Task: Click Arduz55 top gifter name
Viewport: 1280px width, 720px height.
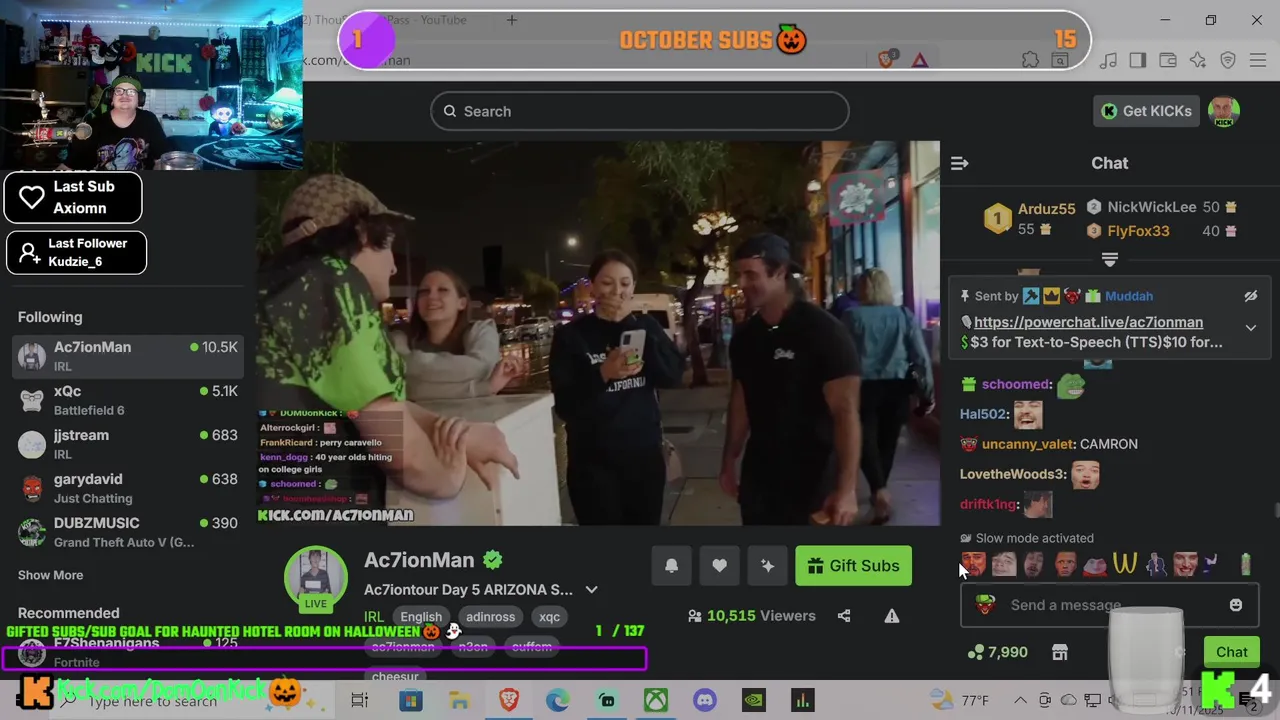Action: 1046,209
